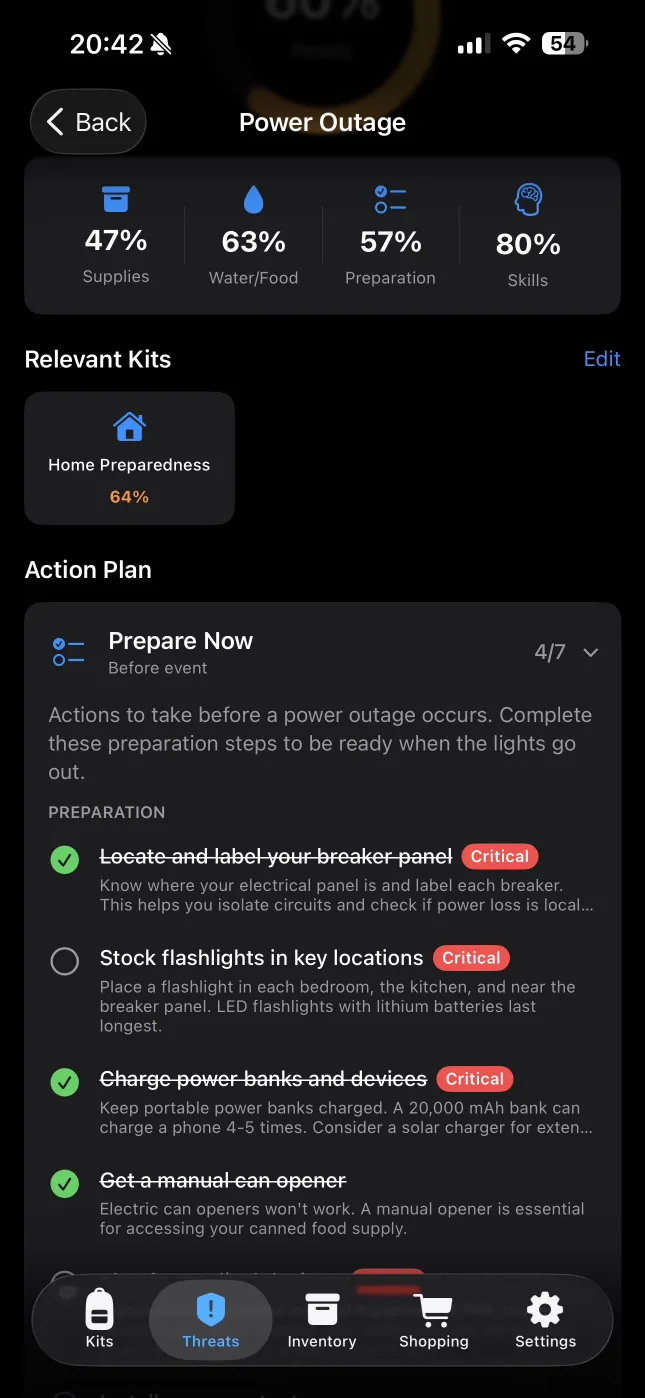Tap the Skills brain icon
The width and height of the screenshot is (645, 1398).
[528, 198]
